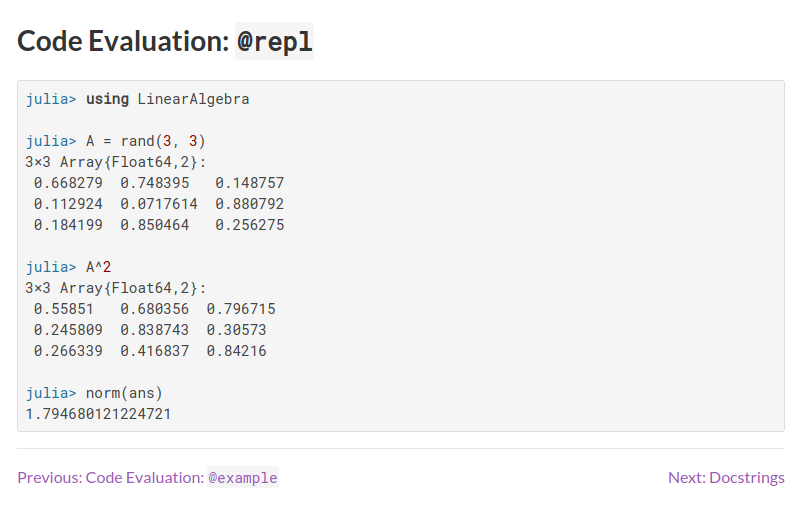Click matrix value 0.55851

[63, 309]
